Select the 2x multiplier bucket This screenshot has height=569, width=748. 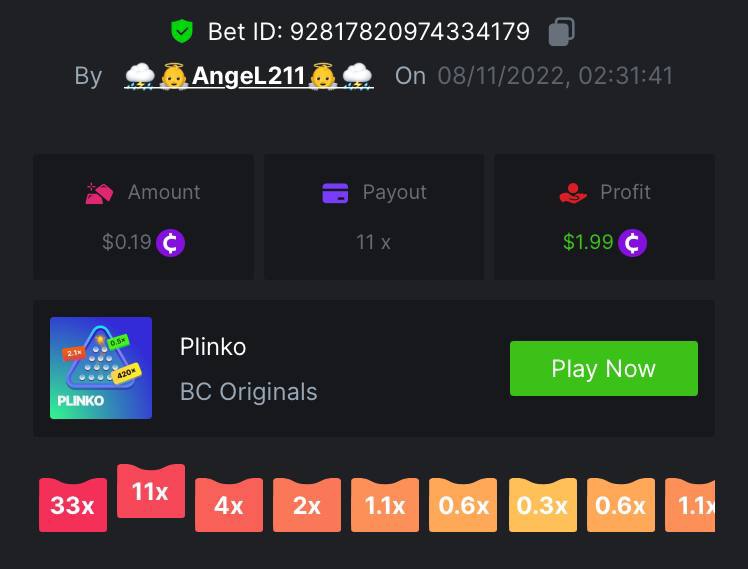(x=307, y=505)
